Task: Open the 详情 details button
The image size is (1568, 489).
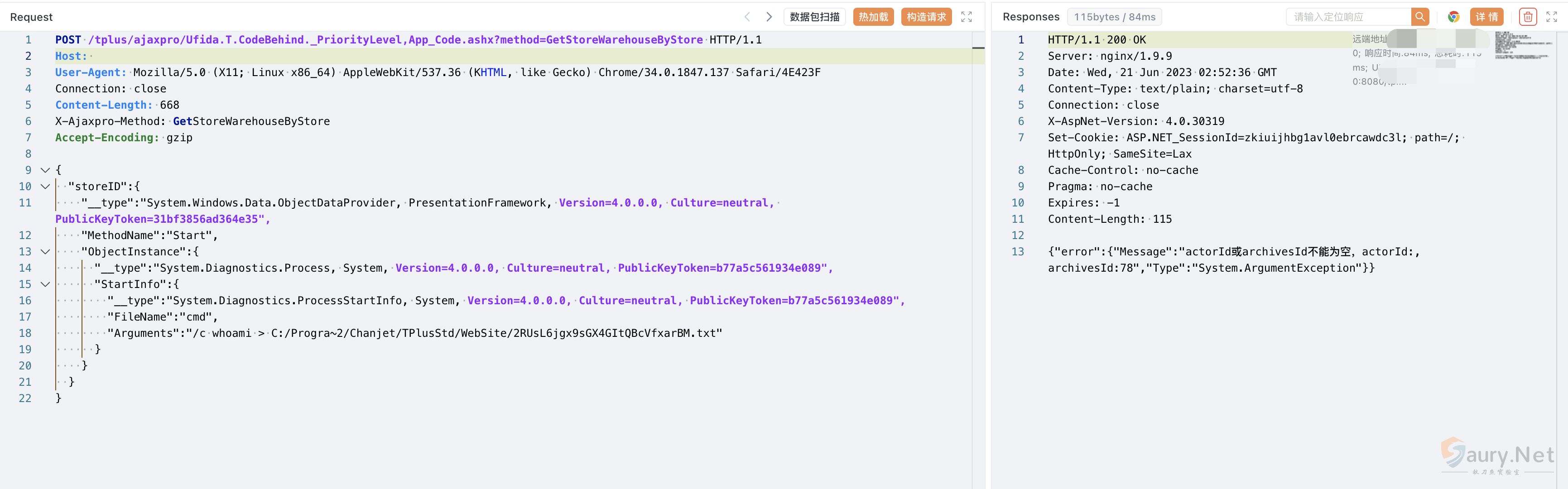Action: (1486, 17)
